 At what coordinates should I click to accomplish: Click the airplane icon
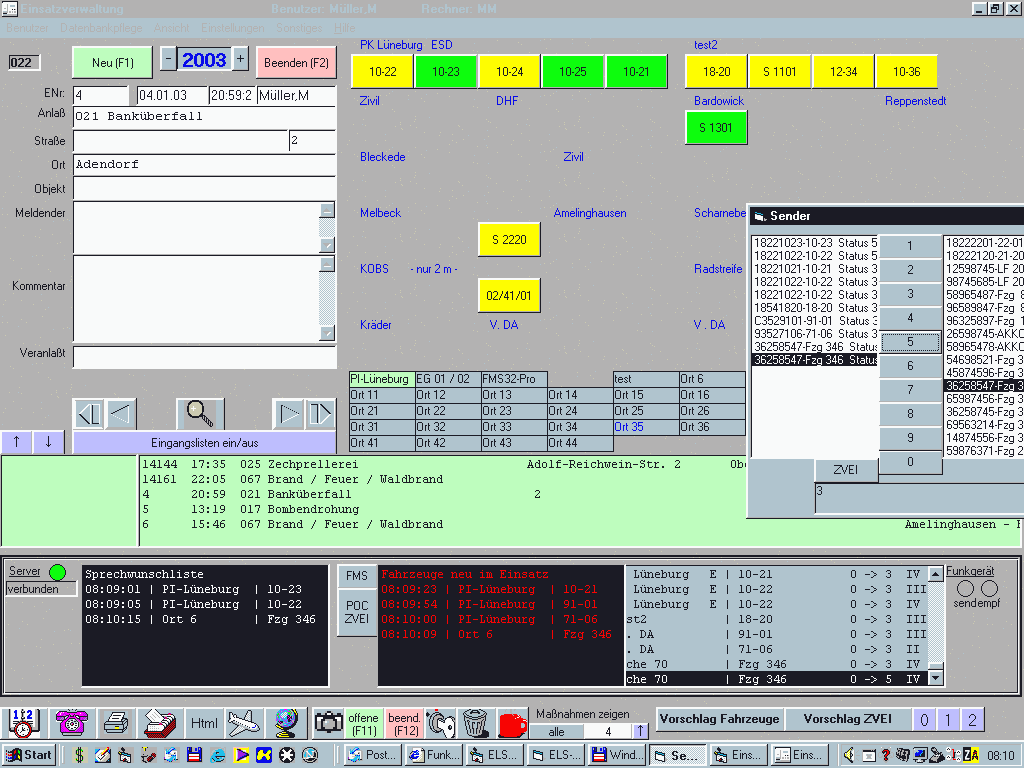tap(243, 722)
